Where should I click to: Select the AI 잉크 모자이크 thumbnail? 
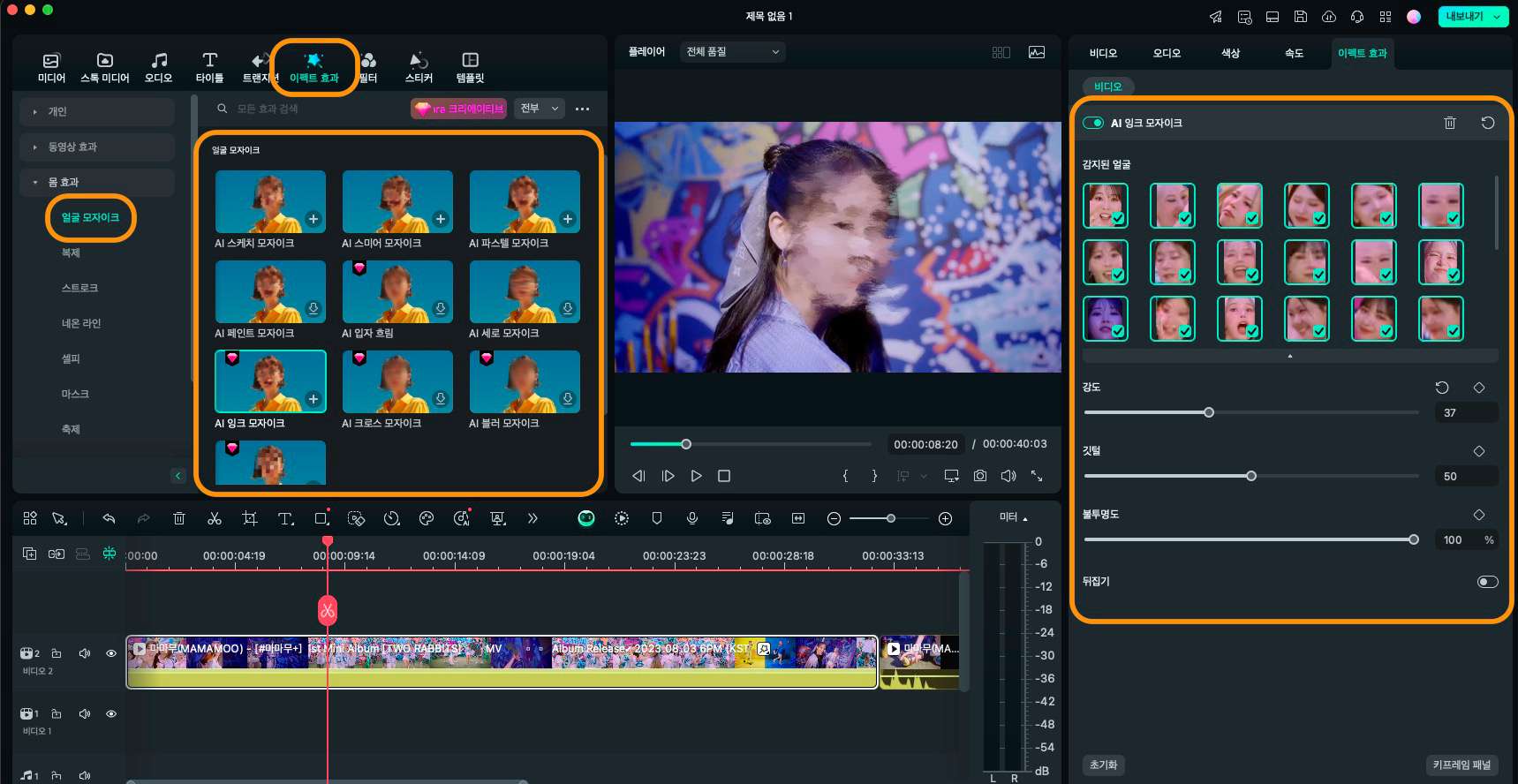pos(270,381)
